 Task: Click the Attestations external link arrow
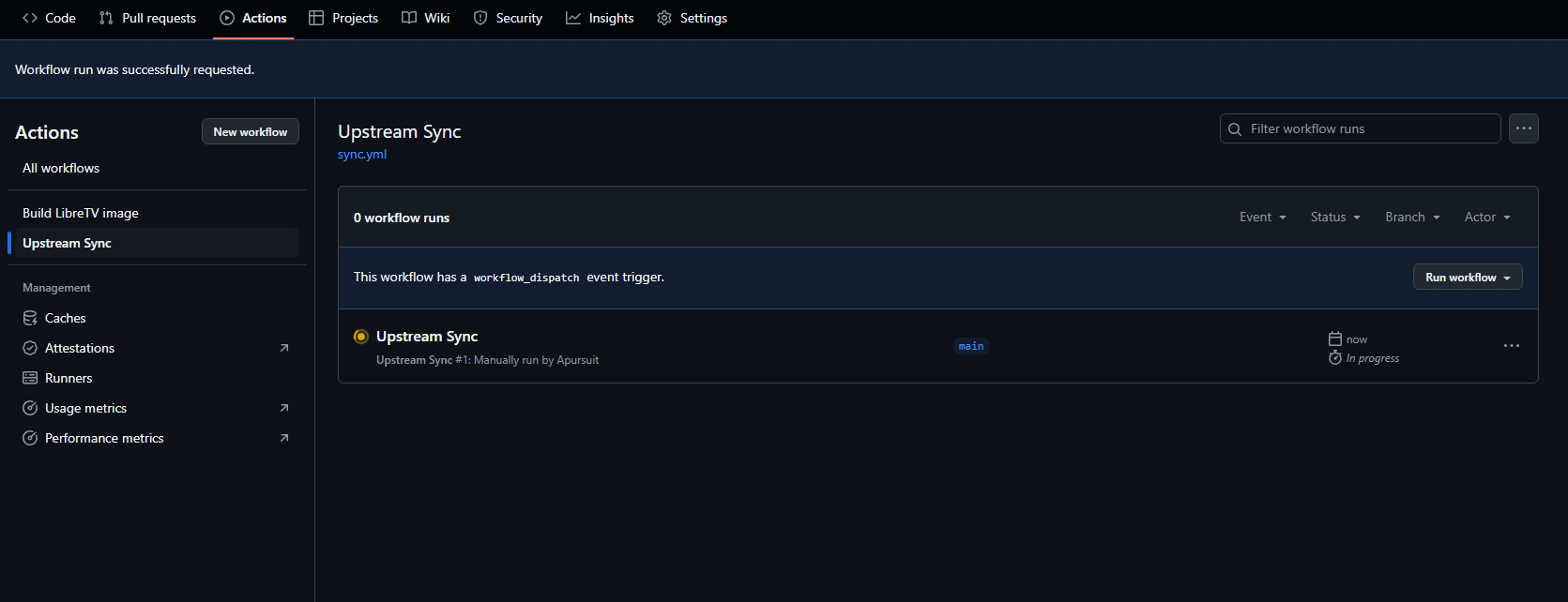coord(284,348)
